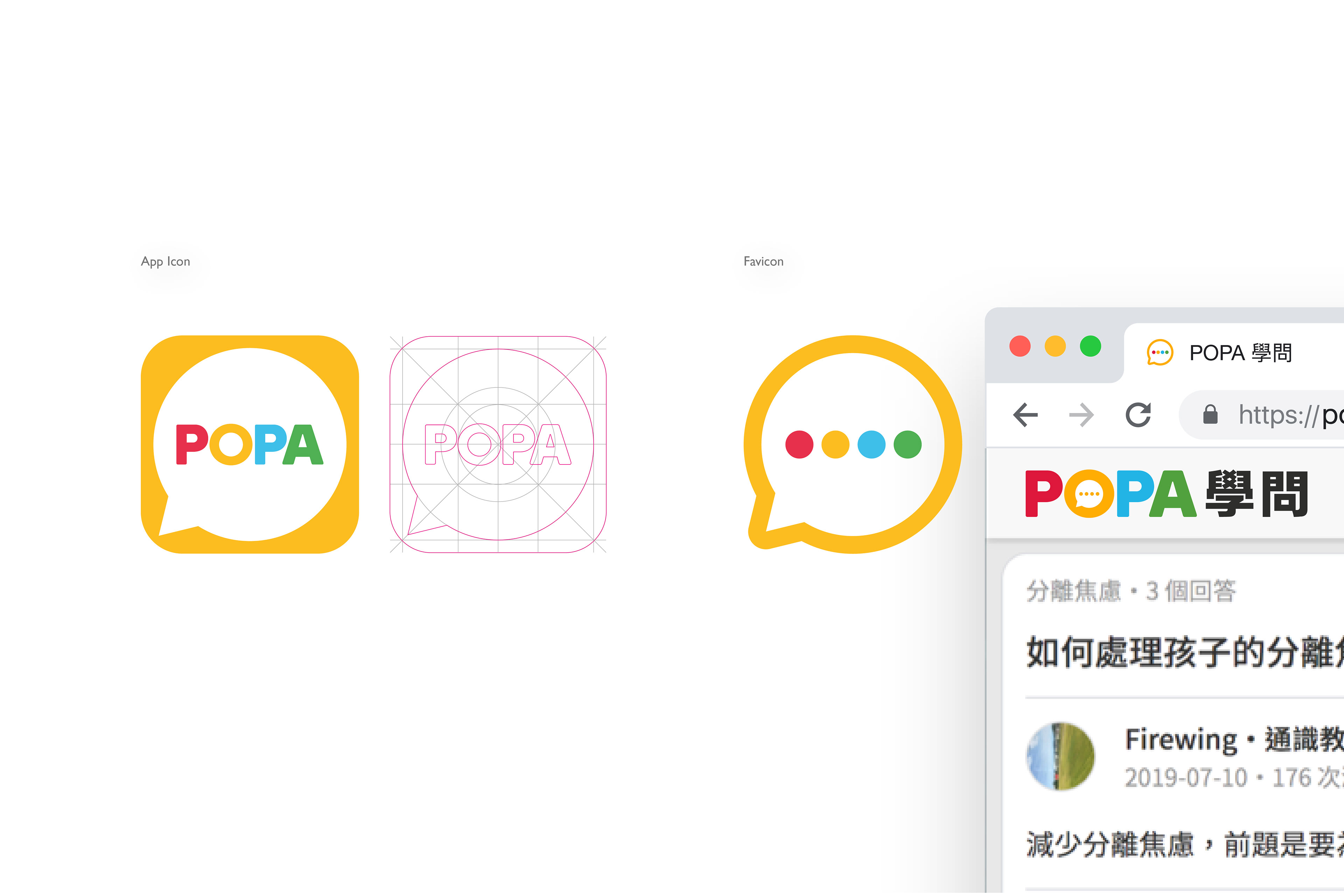Click the Firewing author name

pyautogui.click(x=1181, y=740)
